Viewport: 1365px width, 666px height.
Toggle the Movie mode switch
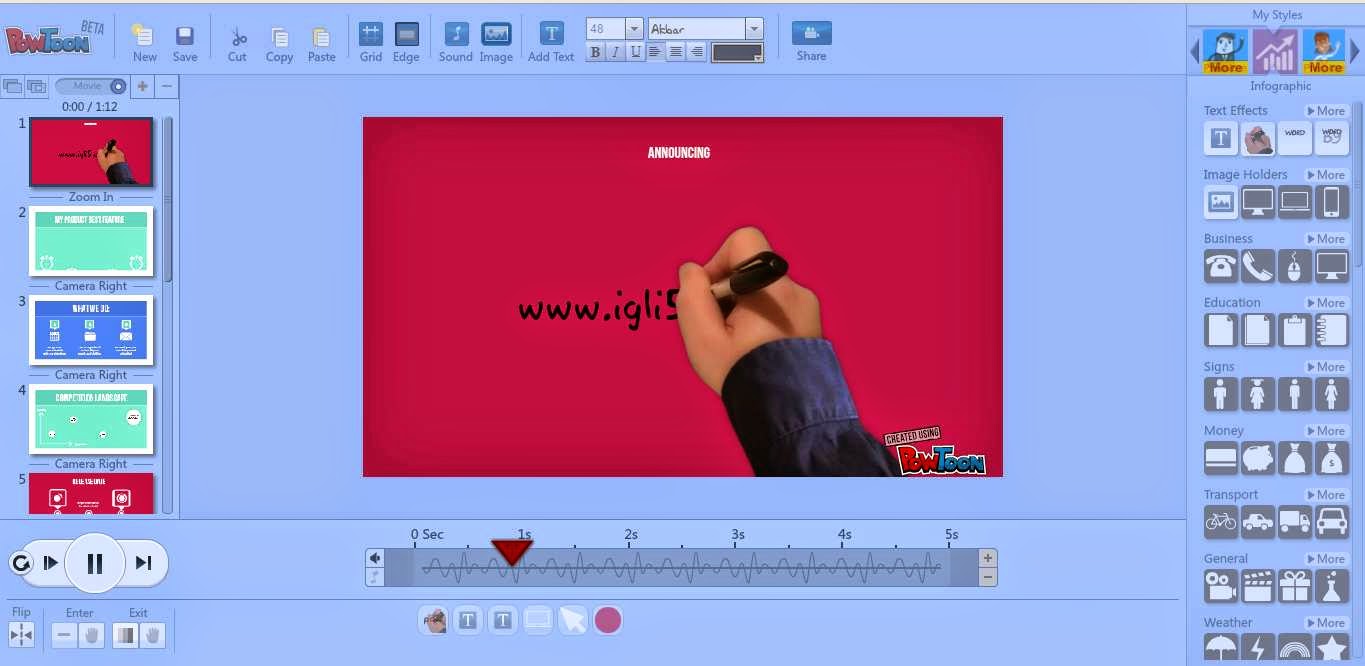(x=92, y=87)
